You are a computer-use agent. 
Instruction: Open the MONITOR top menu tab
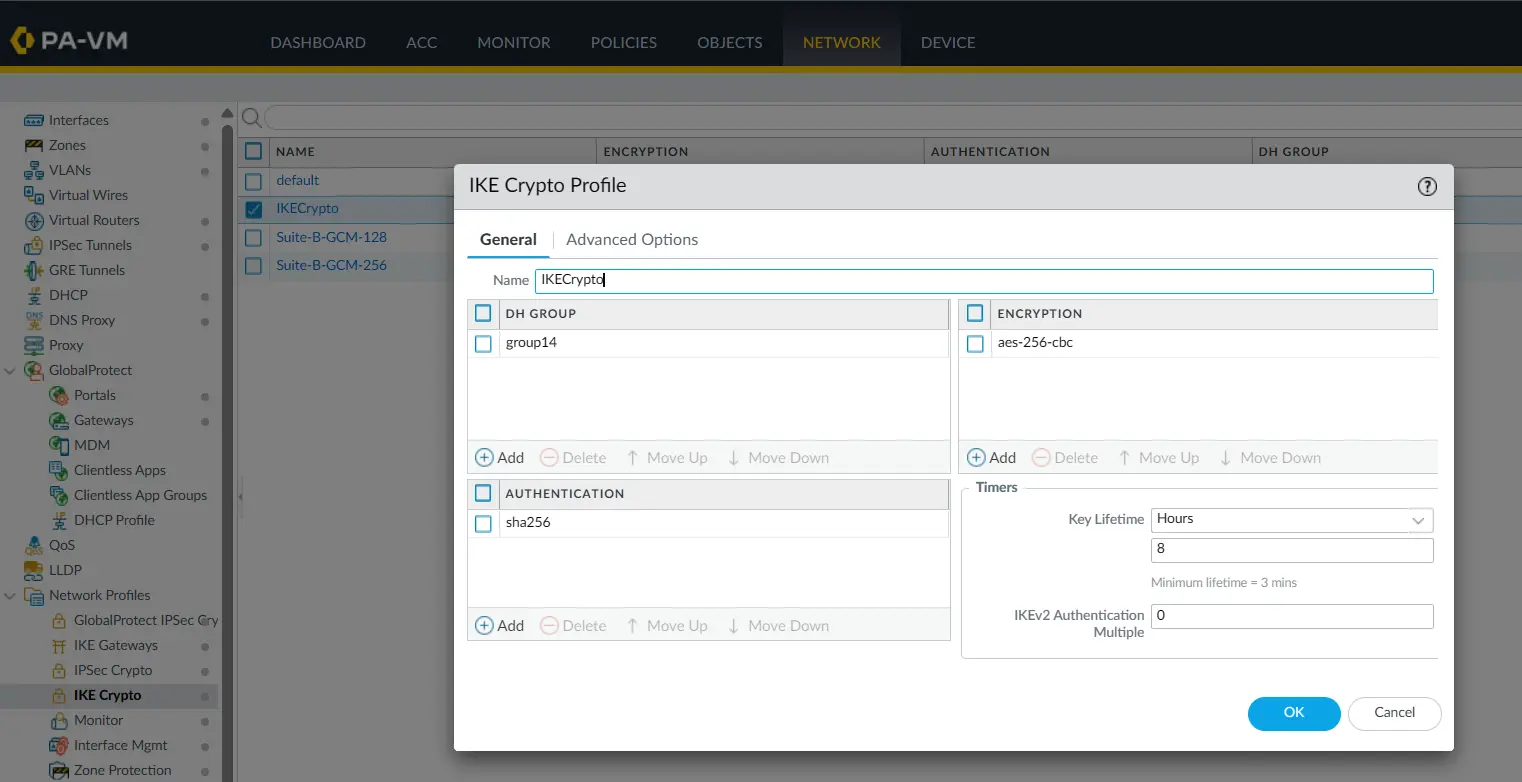pyautogui.click(x=514, y=42)
